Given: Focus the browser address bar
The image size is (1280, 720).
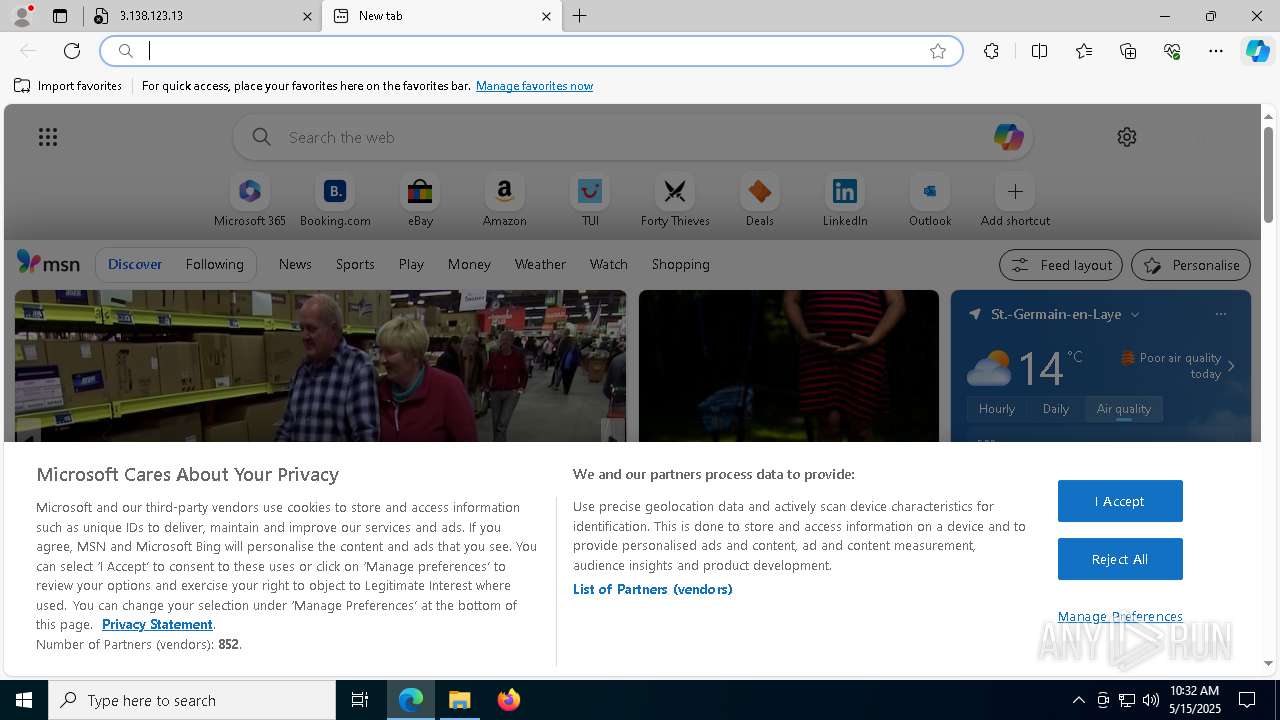Looking at the screenshot, I should click(x=530, y=51).
